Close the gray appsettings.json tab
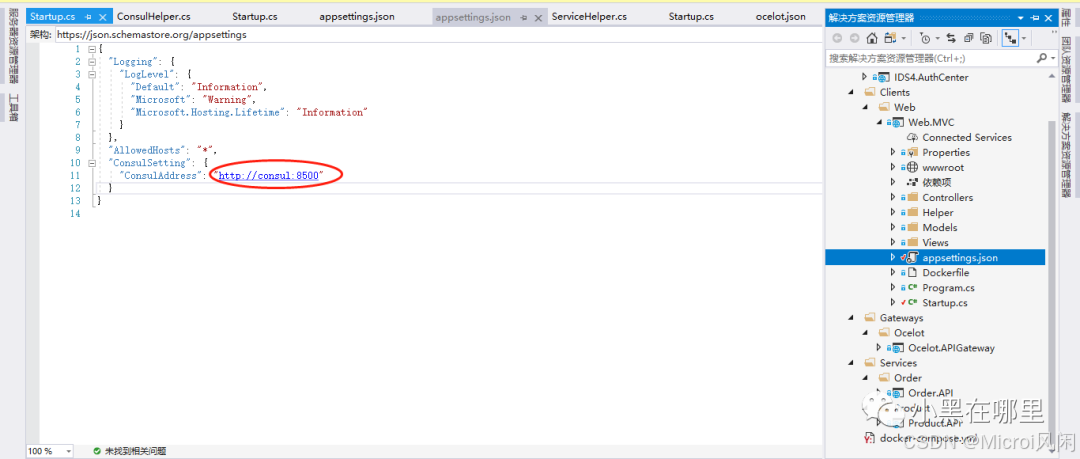This screenshot has height=459, width=1080. [x=538, y=17]
